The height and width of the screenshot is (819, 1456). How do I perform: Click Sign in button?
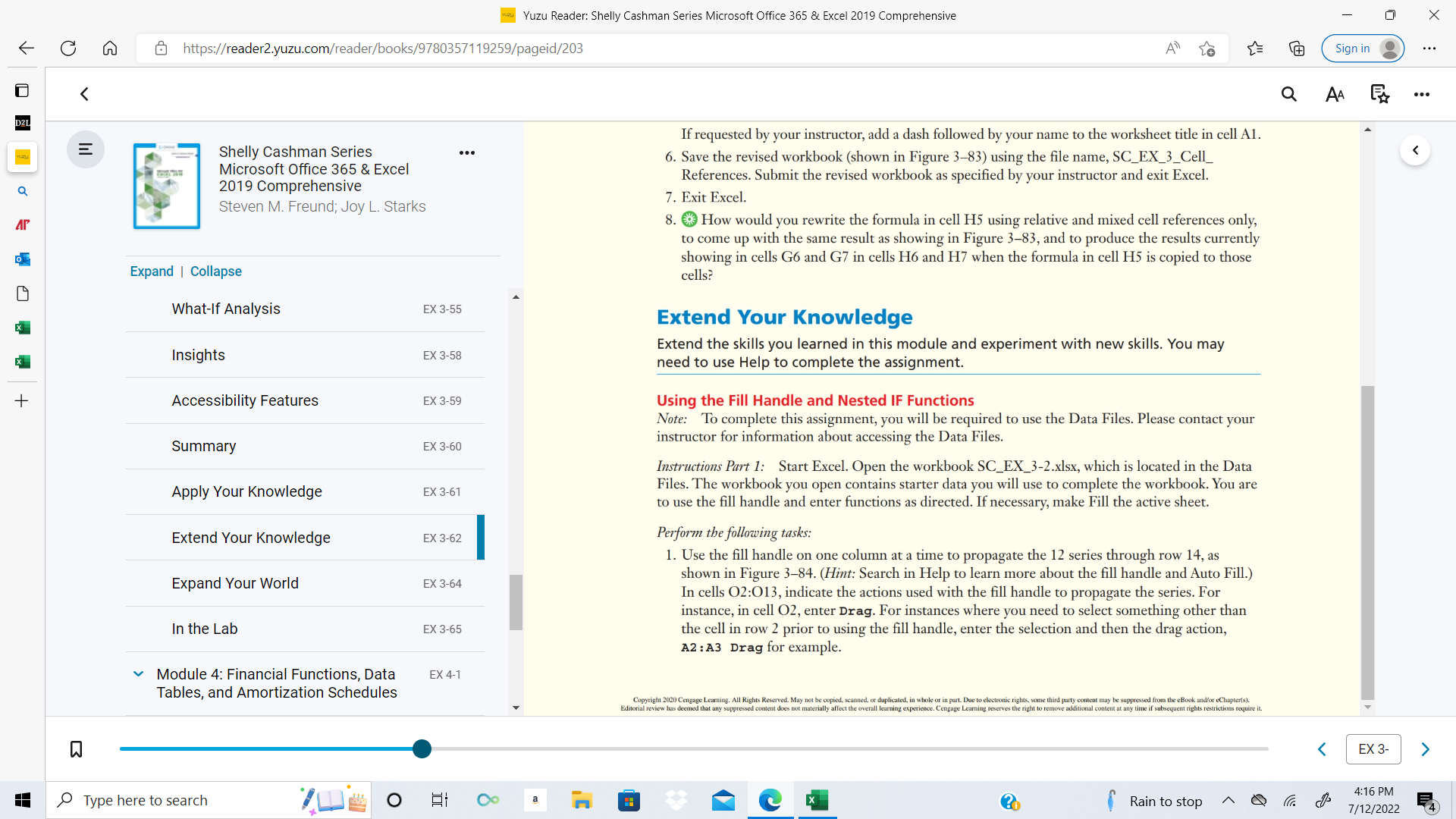pos(1363,49)
